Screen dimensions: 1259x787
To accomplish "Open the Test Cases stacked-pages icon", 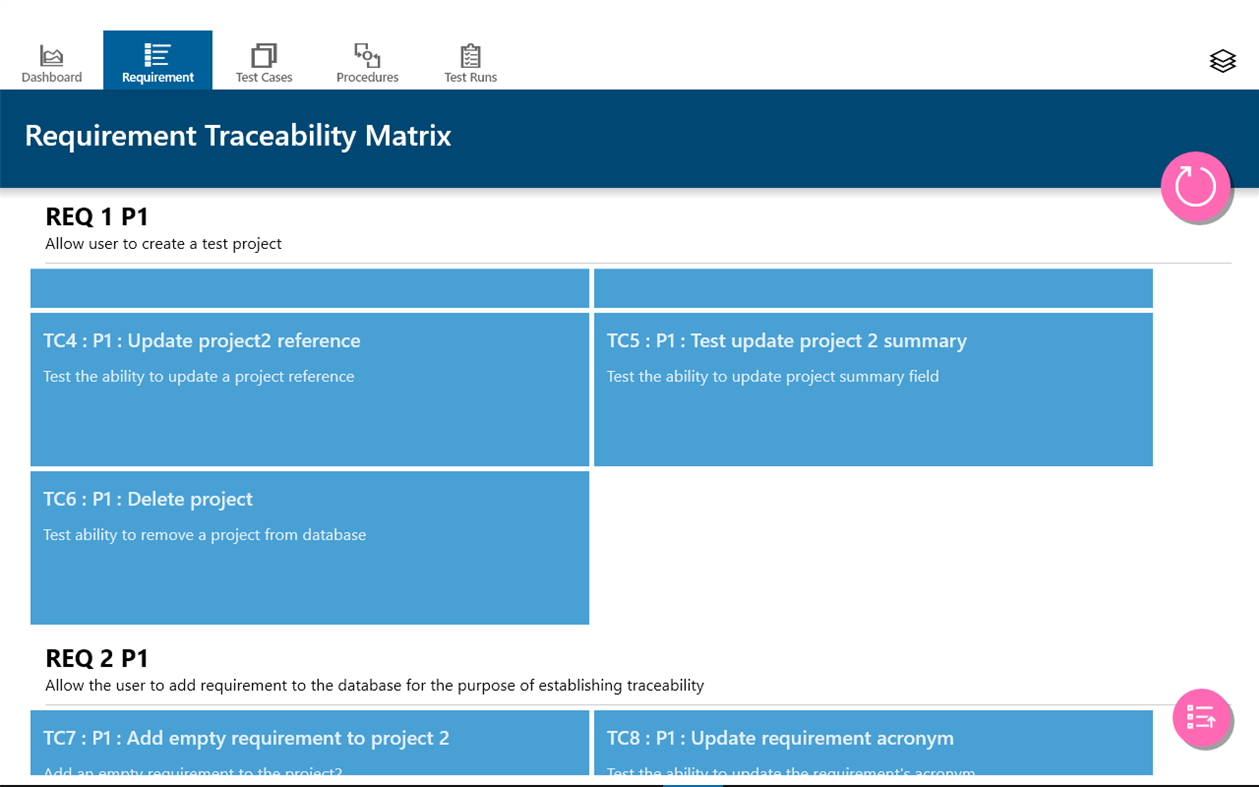I will click(264, 54).
